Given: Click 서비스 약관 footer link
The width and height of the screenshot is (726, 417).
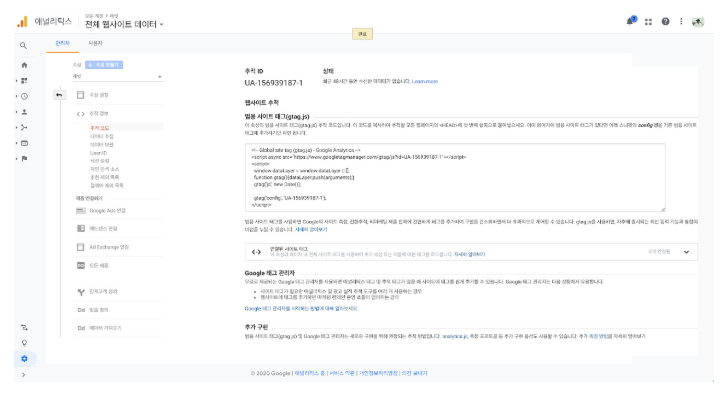Looking at the screenshot, I should point(342,373).
